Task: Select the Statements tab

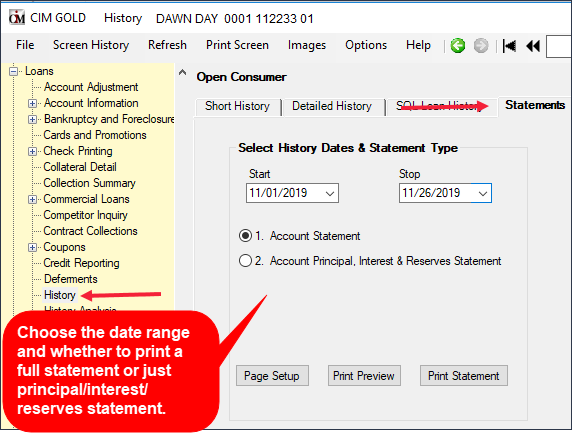Action: coord(535,105)
